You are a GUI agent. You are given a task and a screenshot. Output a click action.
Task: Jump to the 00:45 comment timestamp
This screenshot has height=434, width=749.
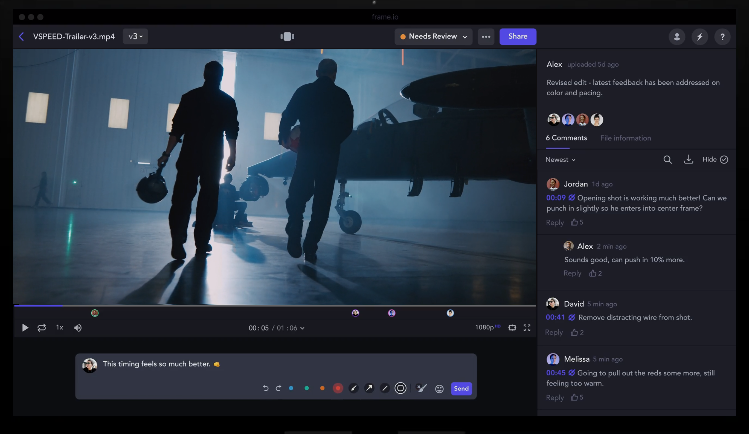pyautogui.click(x=556, y=372)
